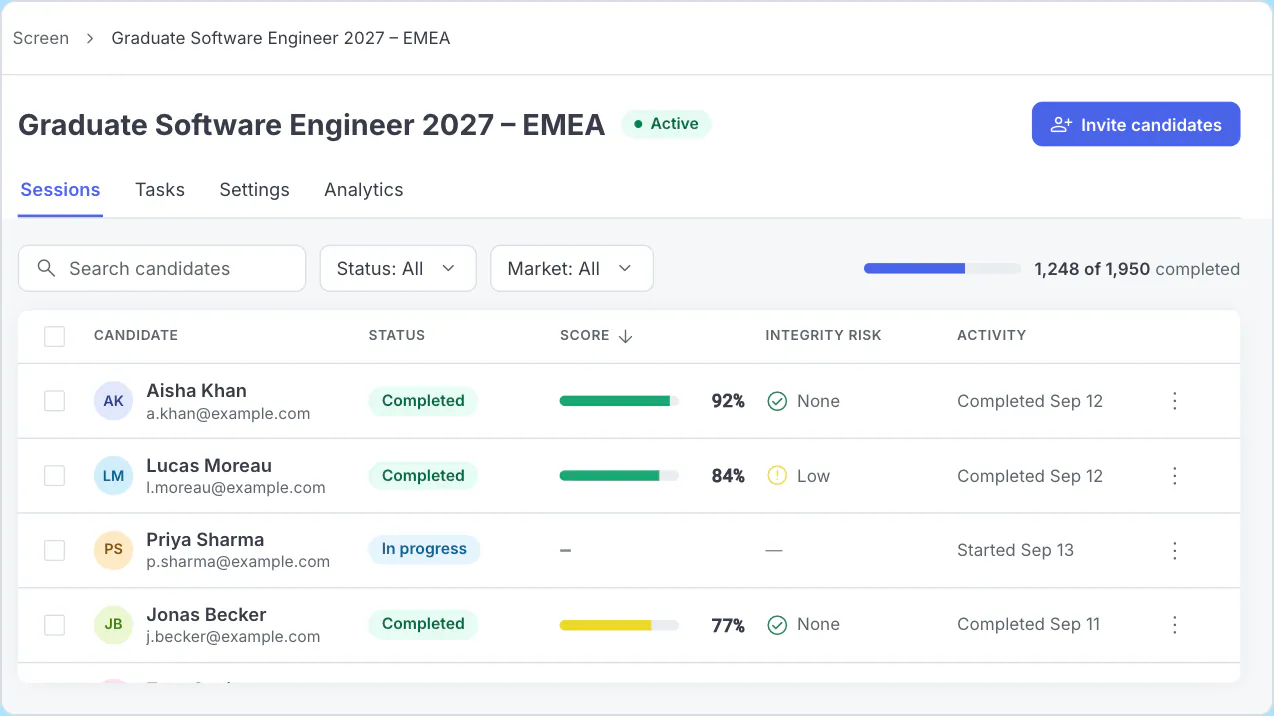This screenshot has width=1274, height=716.
Task: Click the Candidate column header
Action: pos(136,336)
